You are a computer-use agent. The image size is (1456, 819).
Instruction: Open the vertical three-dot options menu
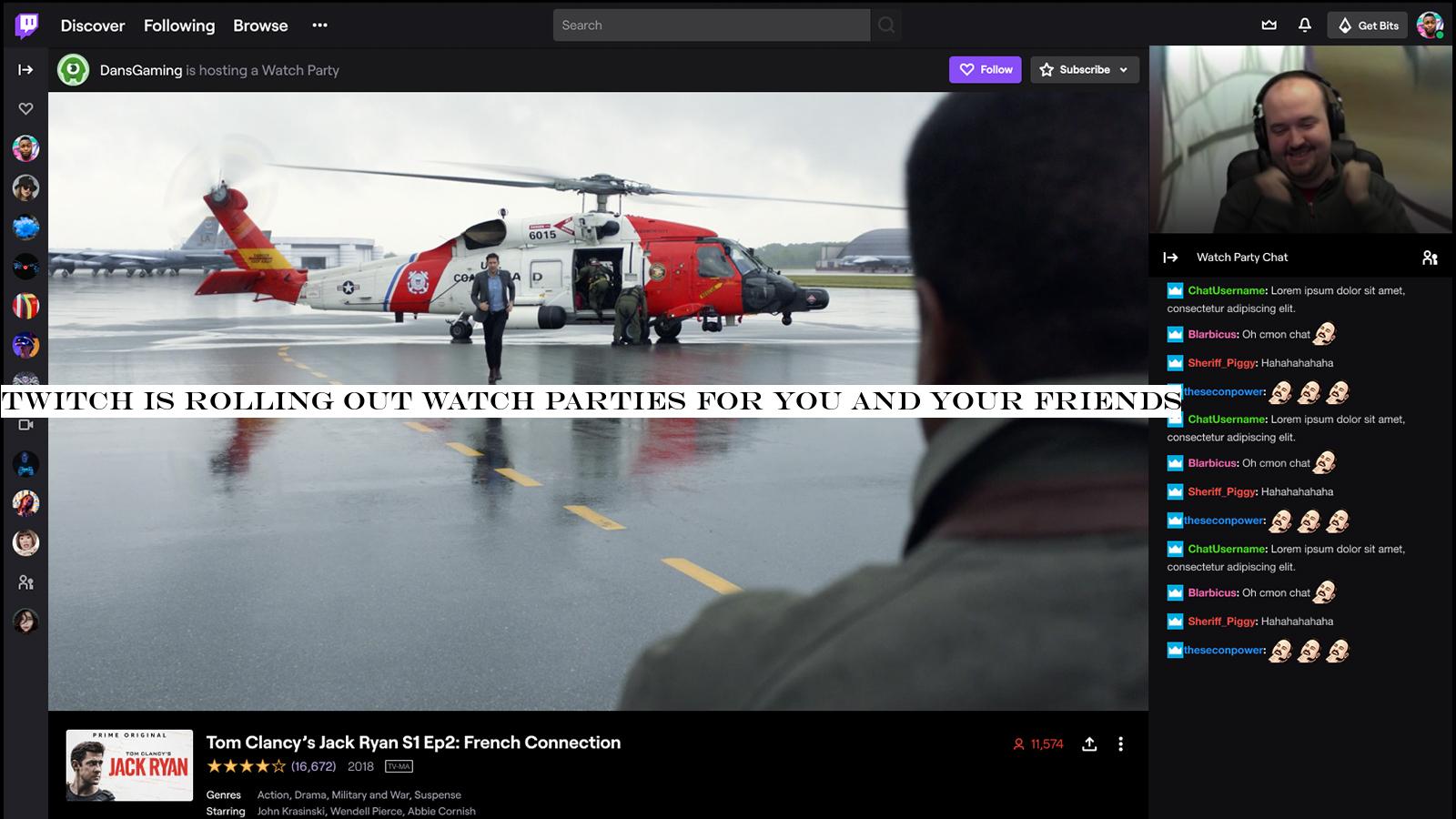point(1120,744)
